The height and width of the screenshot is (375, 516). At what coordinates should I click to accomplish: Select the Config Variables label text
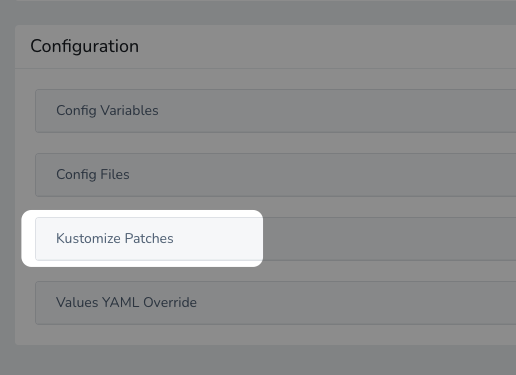pyautogui.click(x=107, y=111)
